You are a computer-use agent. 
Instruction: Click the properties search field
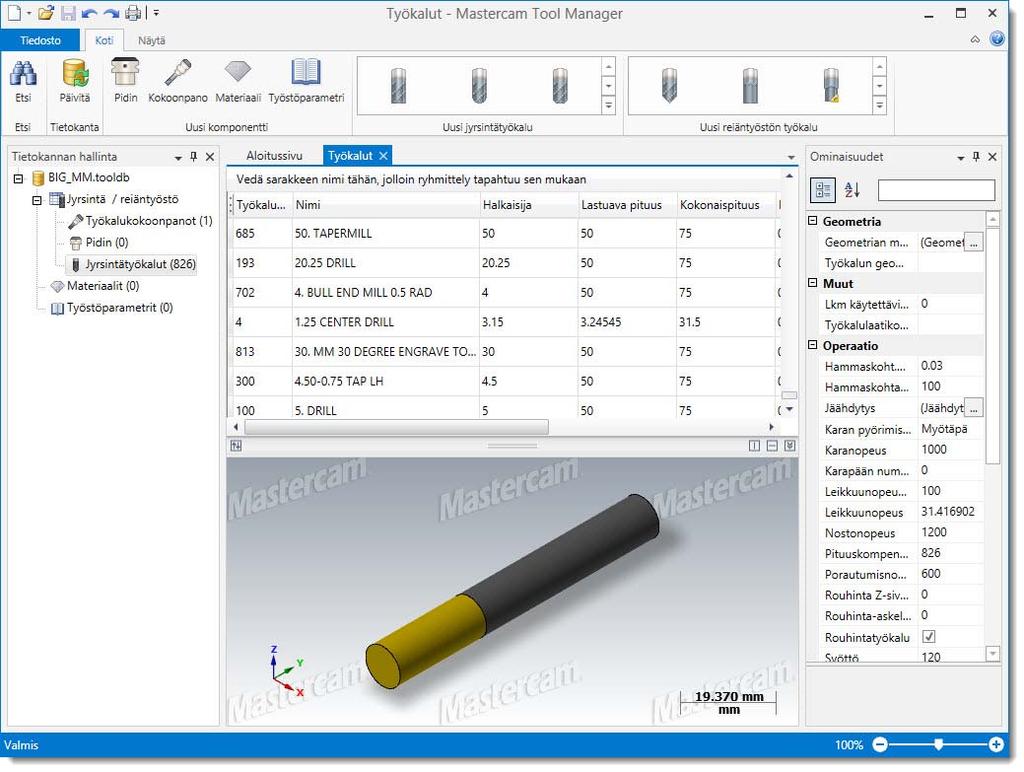936,190
